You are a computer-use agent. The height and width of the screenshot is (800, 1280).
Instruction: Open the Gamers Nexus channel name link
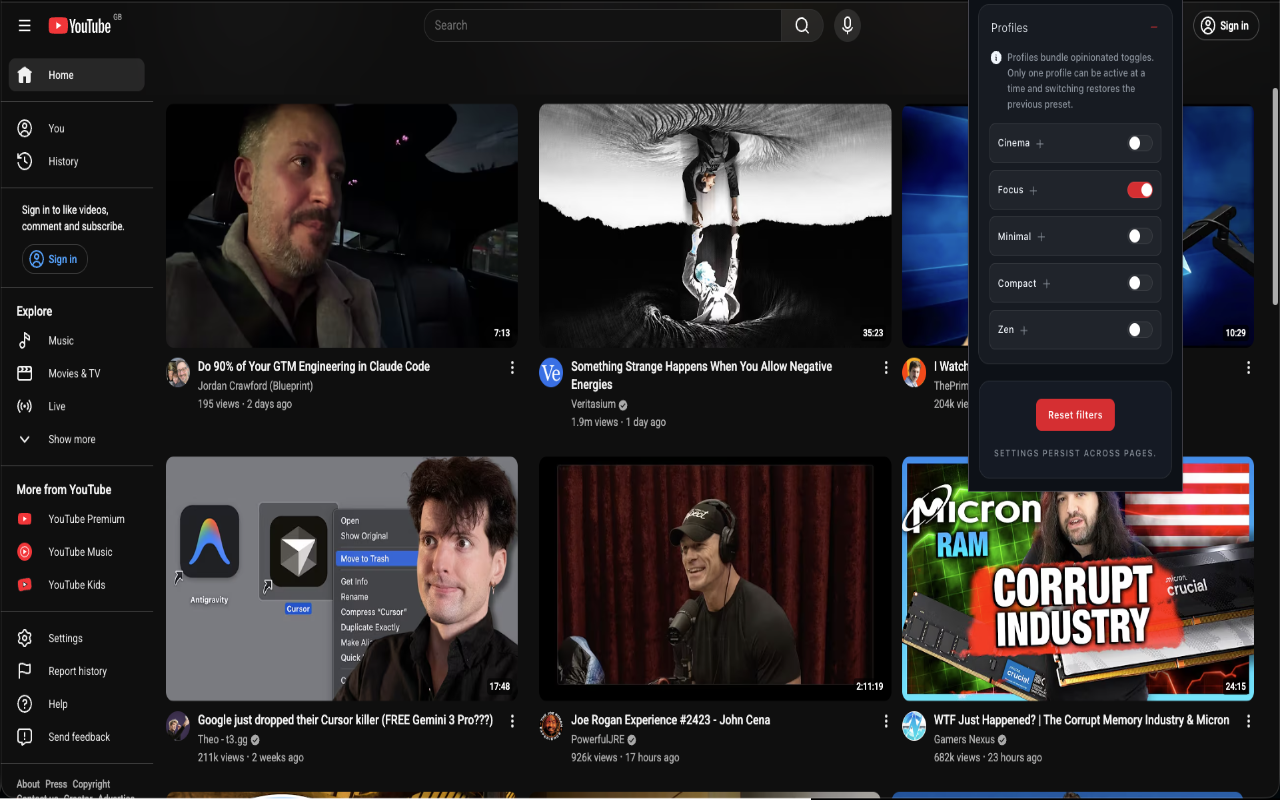click(964, 740)
